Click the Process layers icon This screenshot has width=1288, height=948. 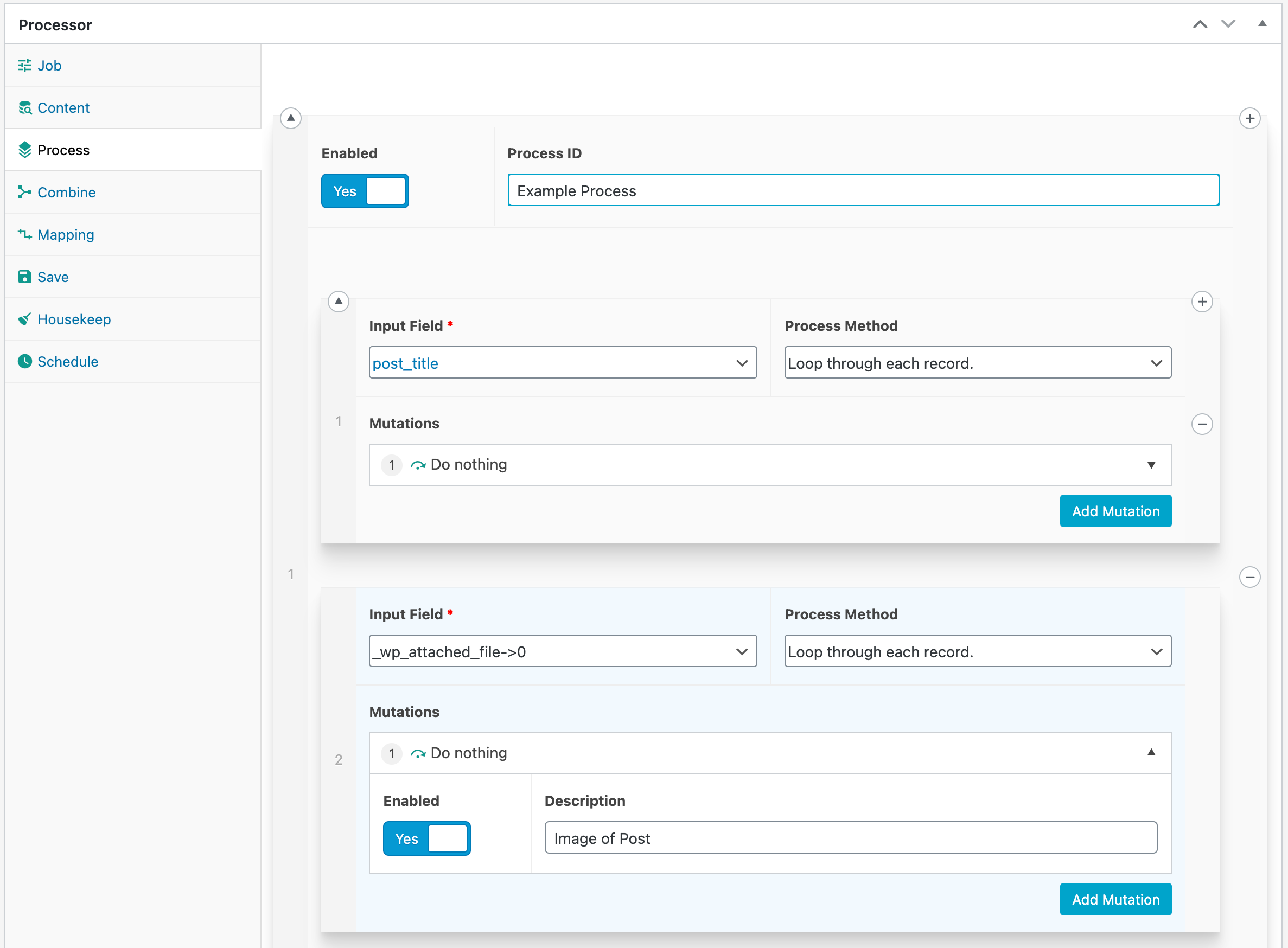(x=24, y=150)
